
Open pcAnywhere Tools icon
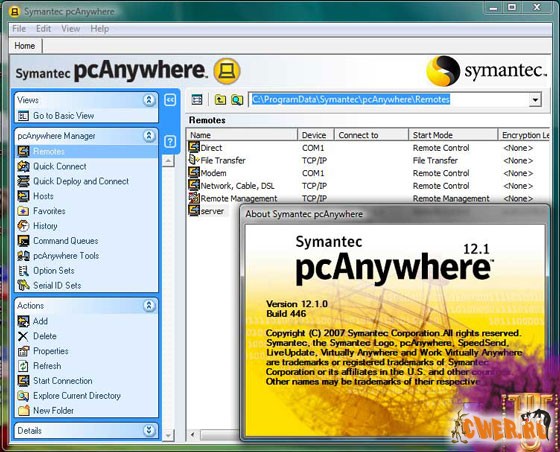(x=23, y=256)
